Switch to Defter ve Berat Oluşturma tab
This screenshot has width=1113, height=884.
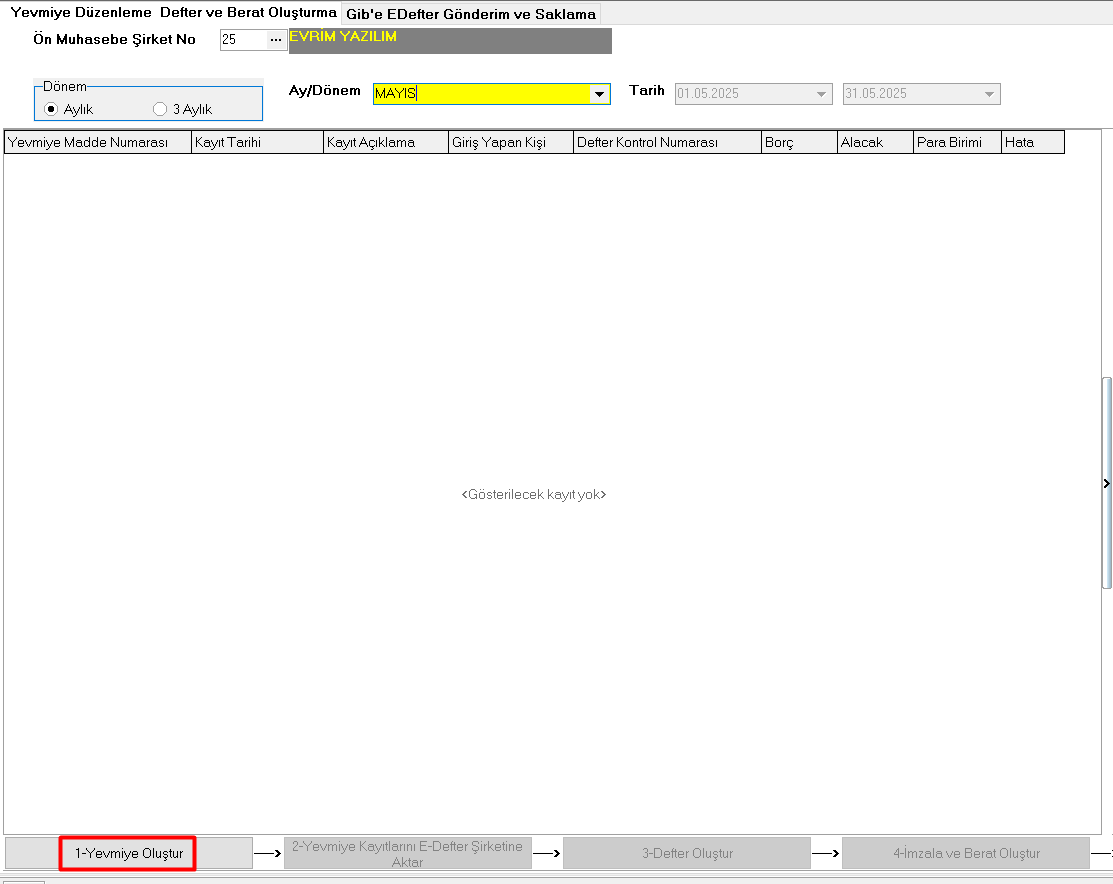pyautogui.click(x=248, y=13)
